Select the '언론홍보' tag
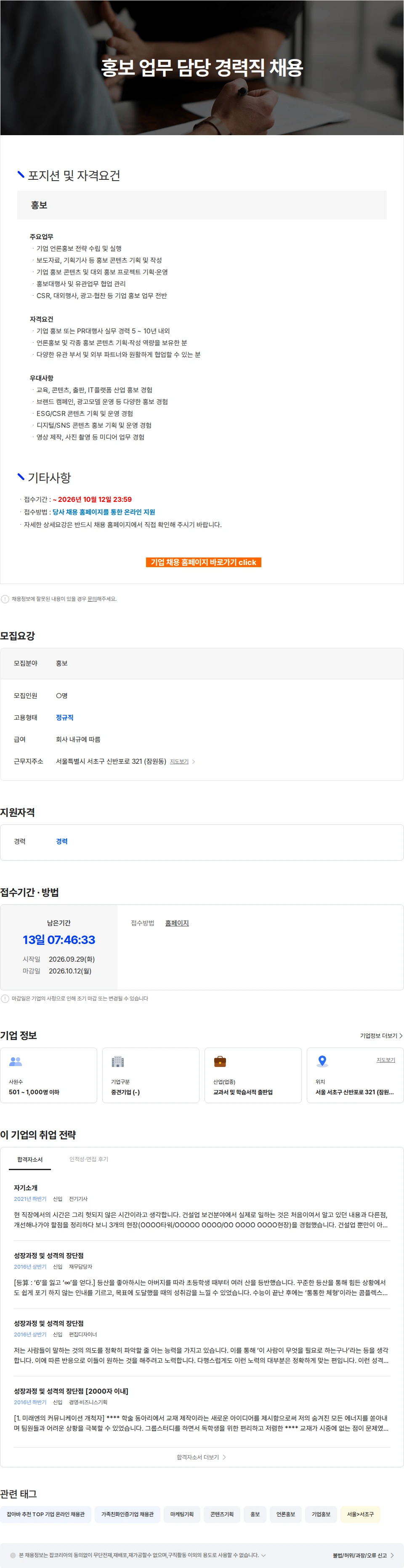The image size is (404, 1568). [285, 1514]
